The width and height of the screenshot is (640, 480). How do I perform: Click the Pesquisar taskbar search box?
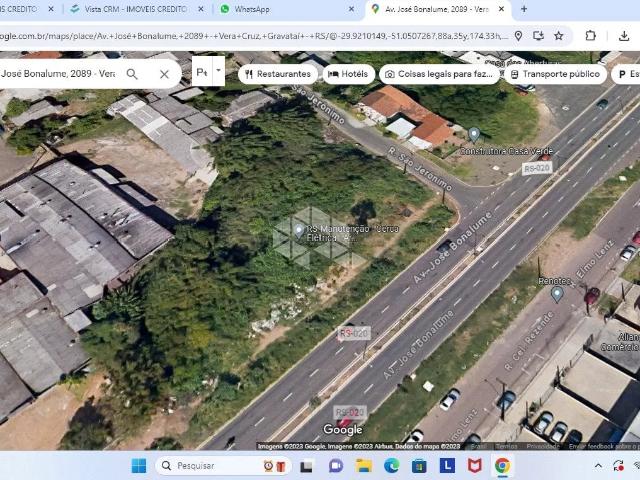pyautogui.click(x=223, y=466)
